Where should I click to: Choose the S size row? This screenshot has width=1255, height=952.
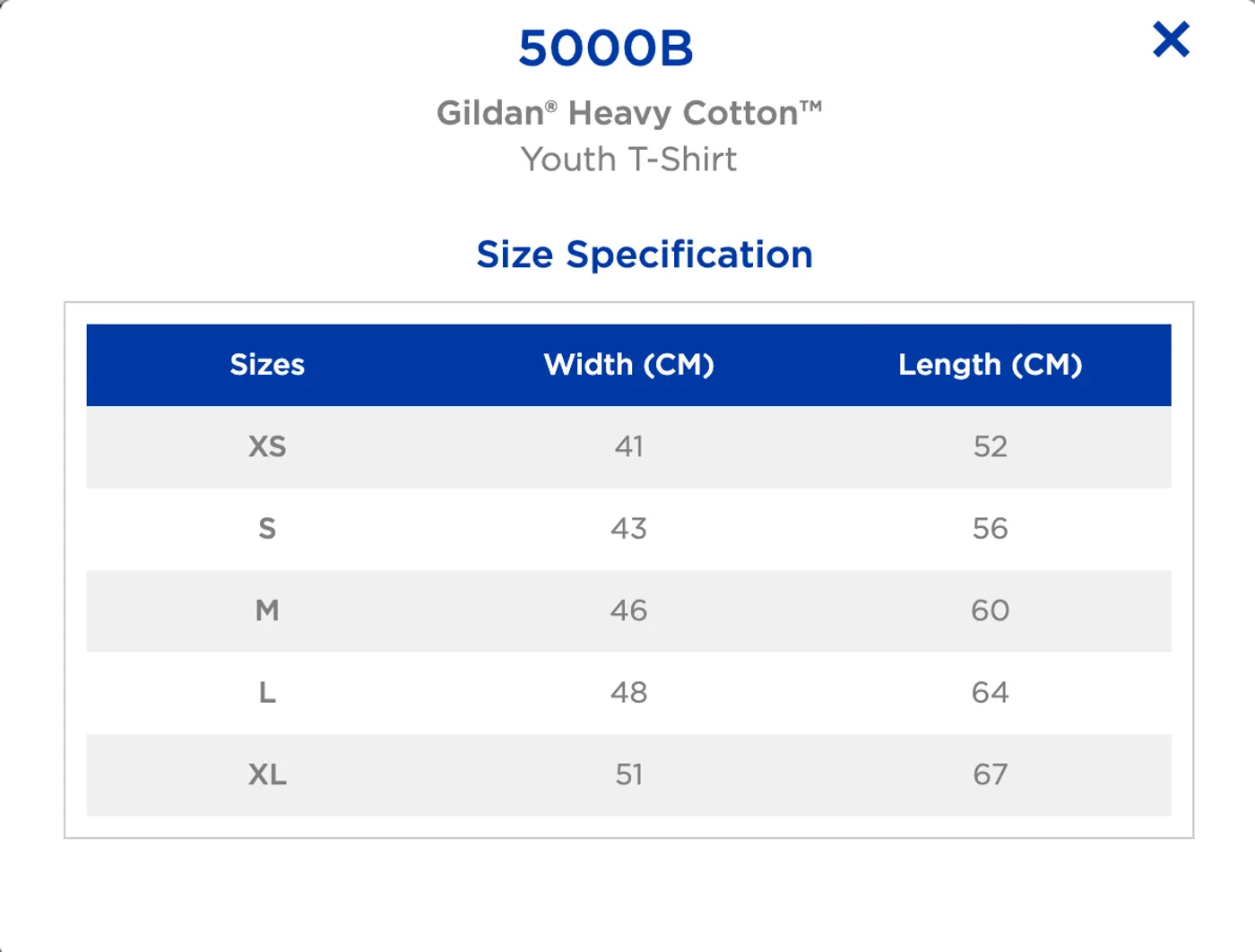267,529
